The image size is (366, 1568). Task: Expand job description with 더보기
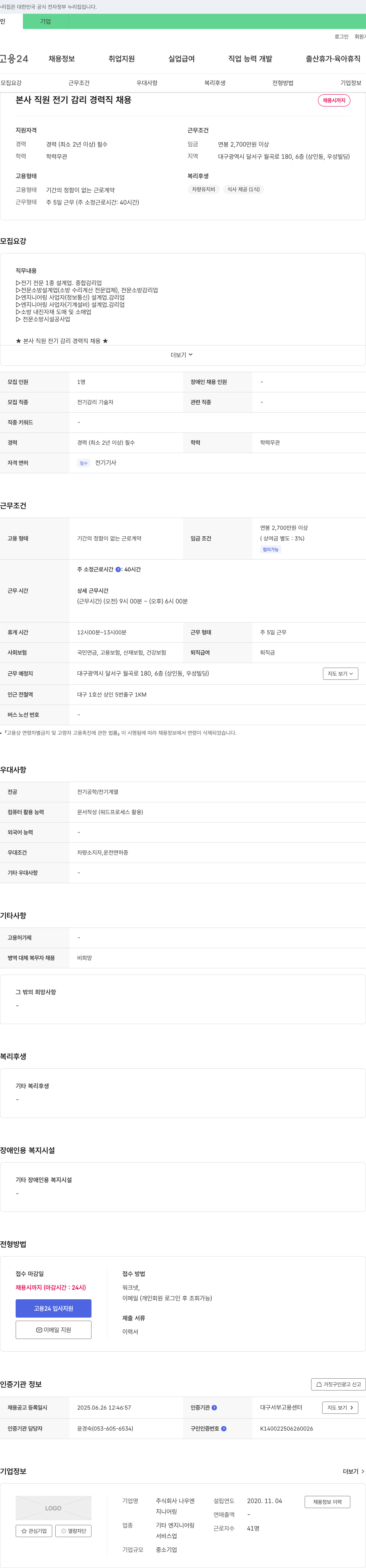click(x=181, y=355)
